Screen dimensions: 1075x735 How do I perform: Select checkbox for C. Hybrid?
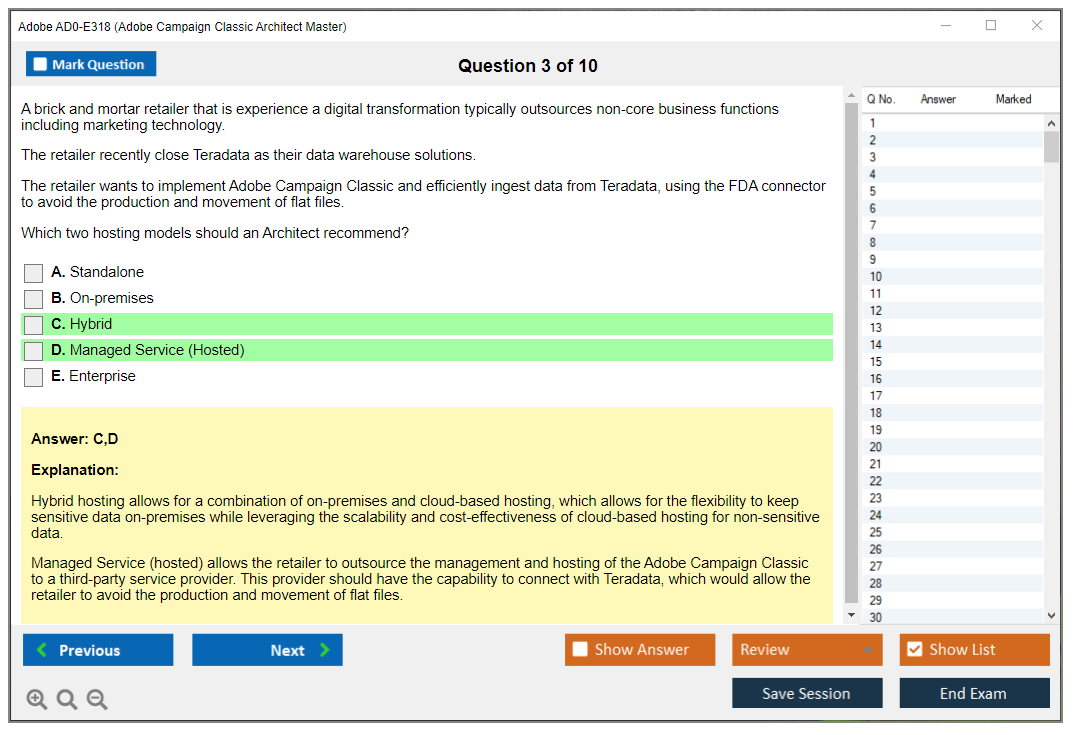point(34,325)
